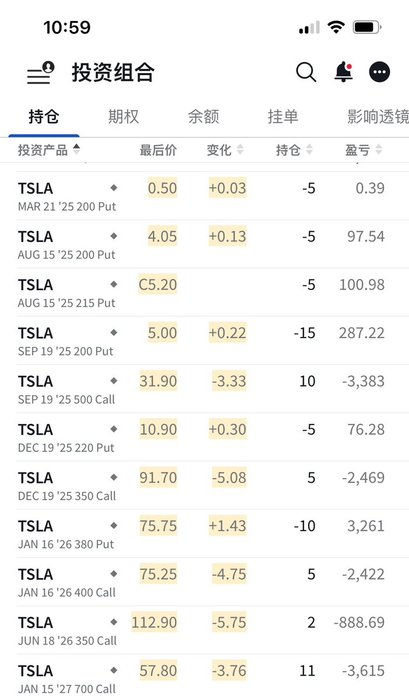
Task: Open notifications bell icon
Action: (x=343, y=72)
